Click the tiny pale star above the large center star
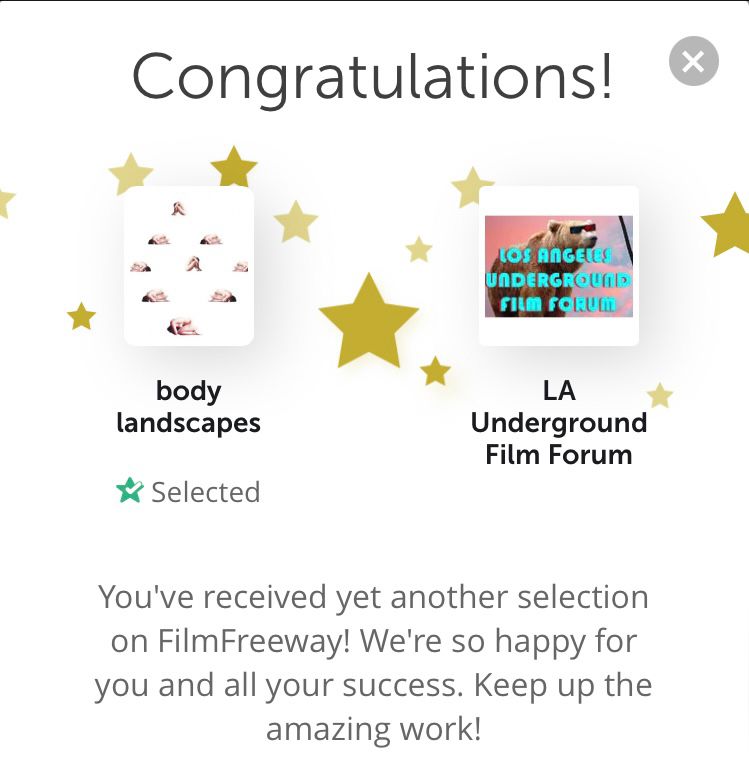 (x=419, y=249)
